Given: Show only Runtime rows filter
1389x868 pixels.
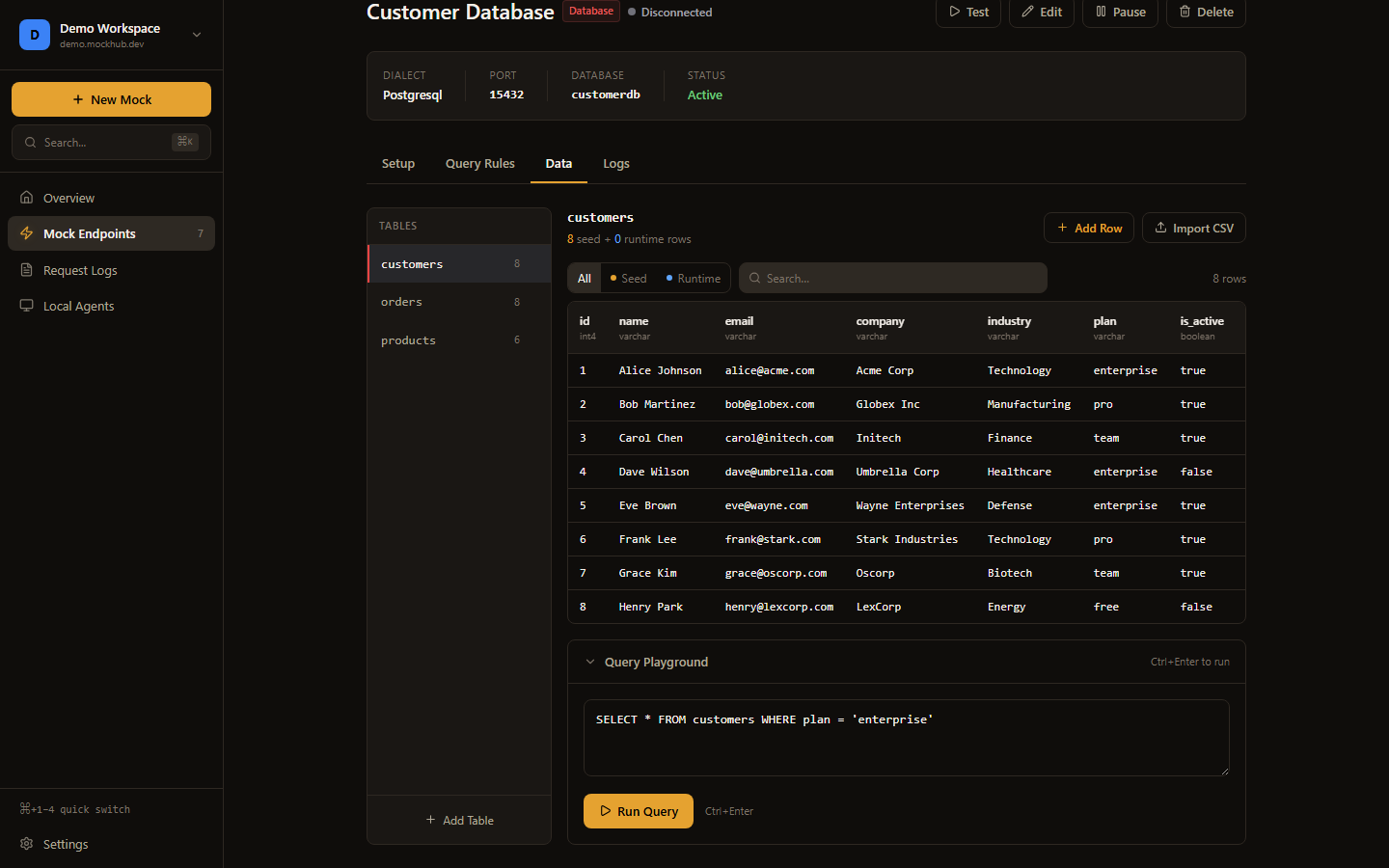Looking at the screenshot, I should [x=693, y=279].
